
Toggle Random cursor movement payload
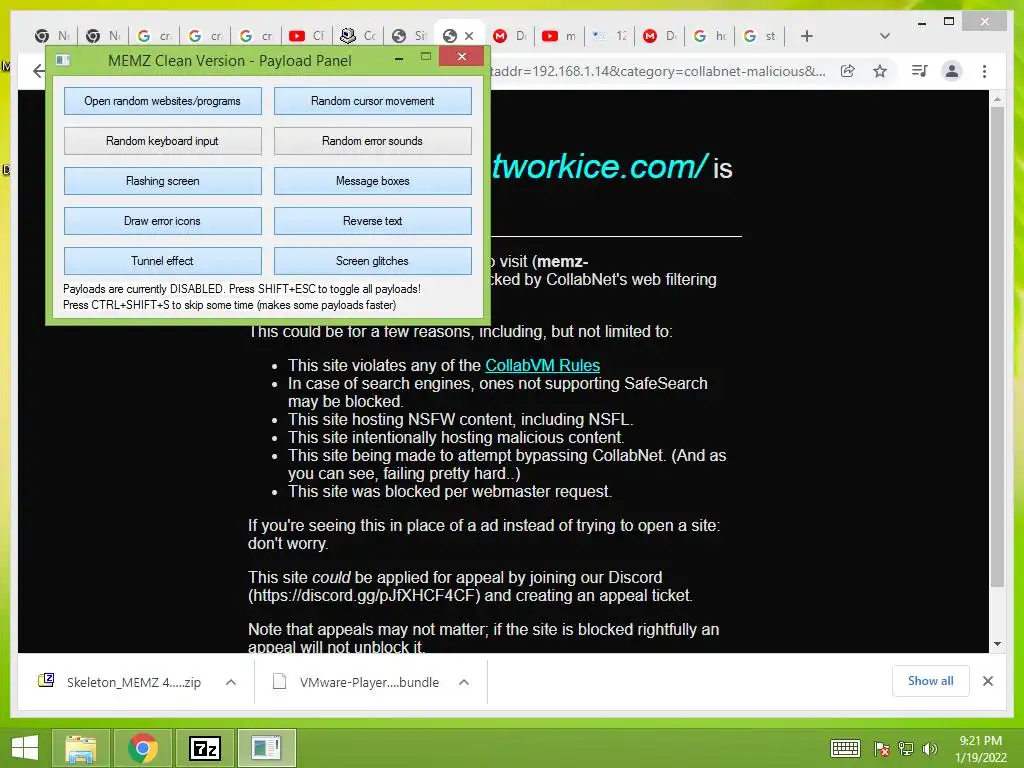[x=372, y=101]
